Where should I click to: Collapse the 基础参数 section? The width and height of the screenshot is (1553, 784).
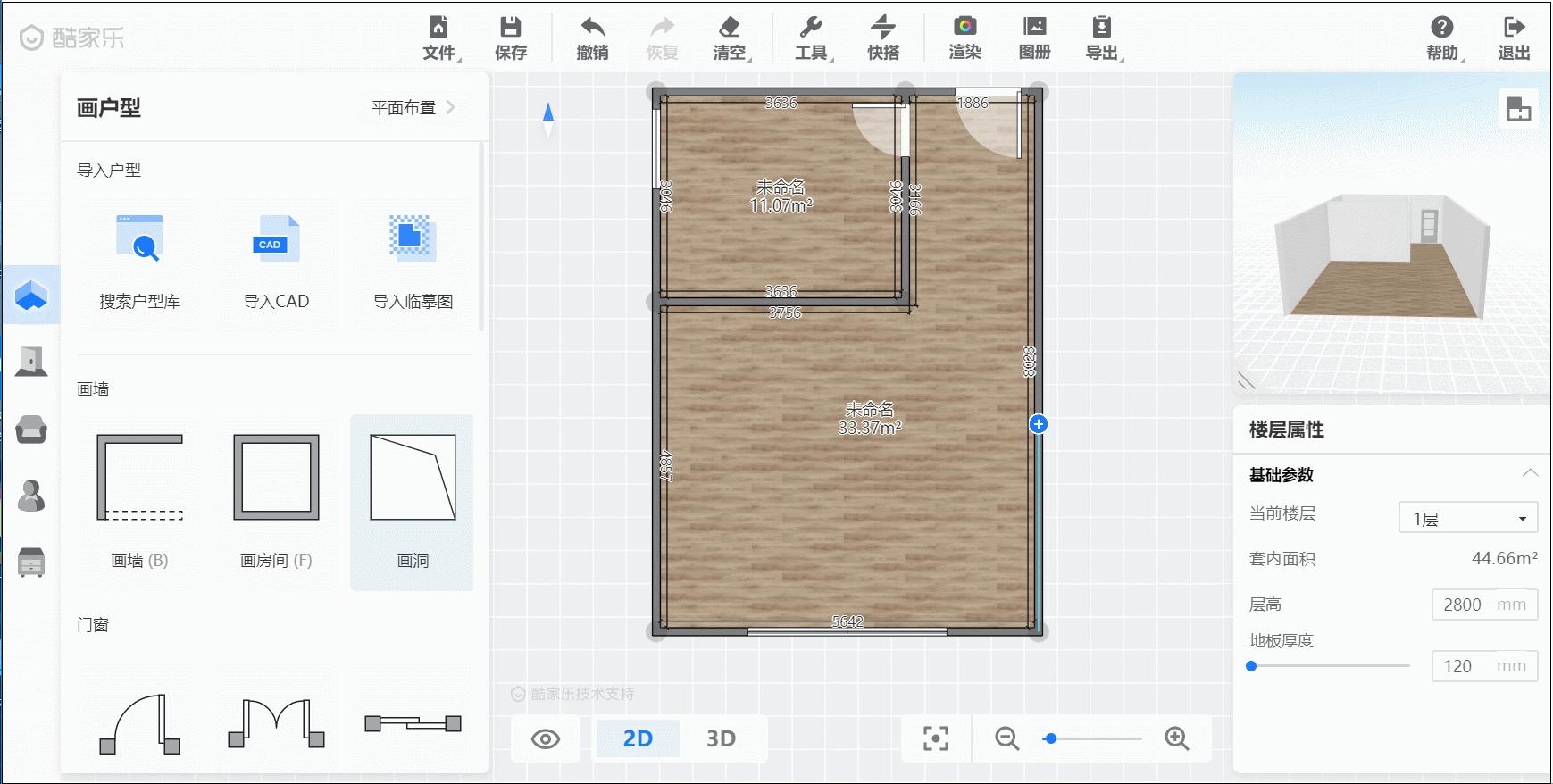[1530, 473]
